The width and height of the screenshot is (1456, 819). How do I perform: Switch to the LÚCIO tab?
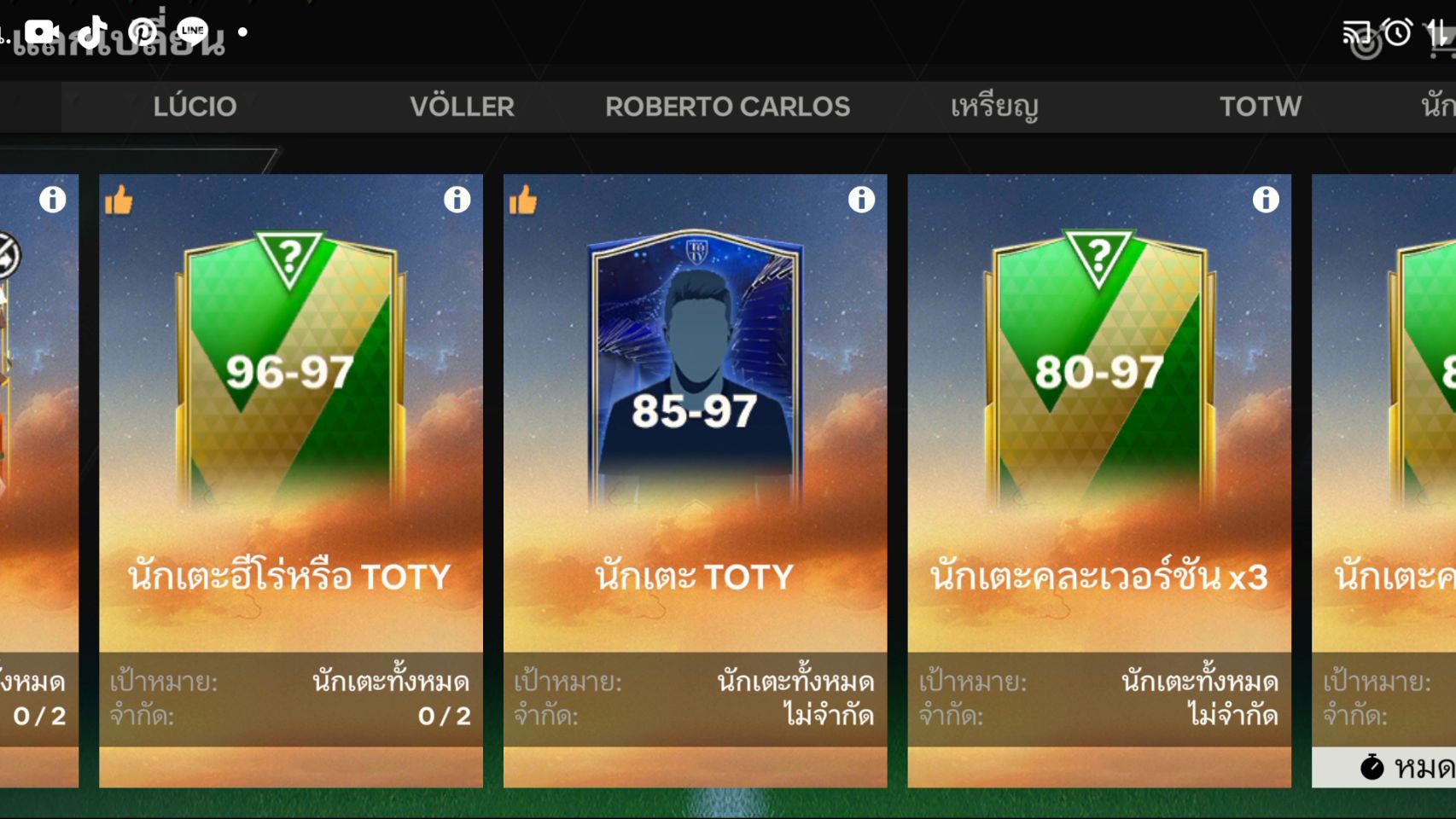[x=195, y=107]
